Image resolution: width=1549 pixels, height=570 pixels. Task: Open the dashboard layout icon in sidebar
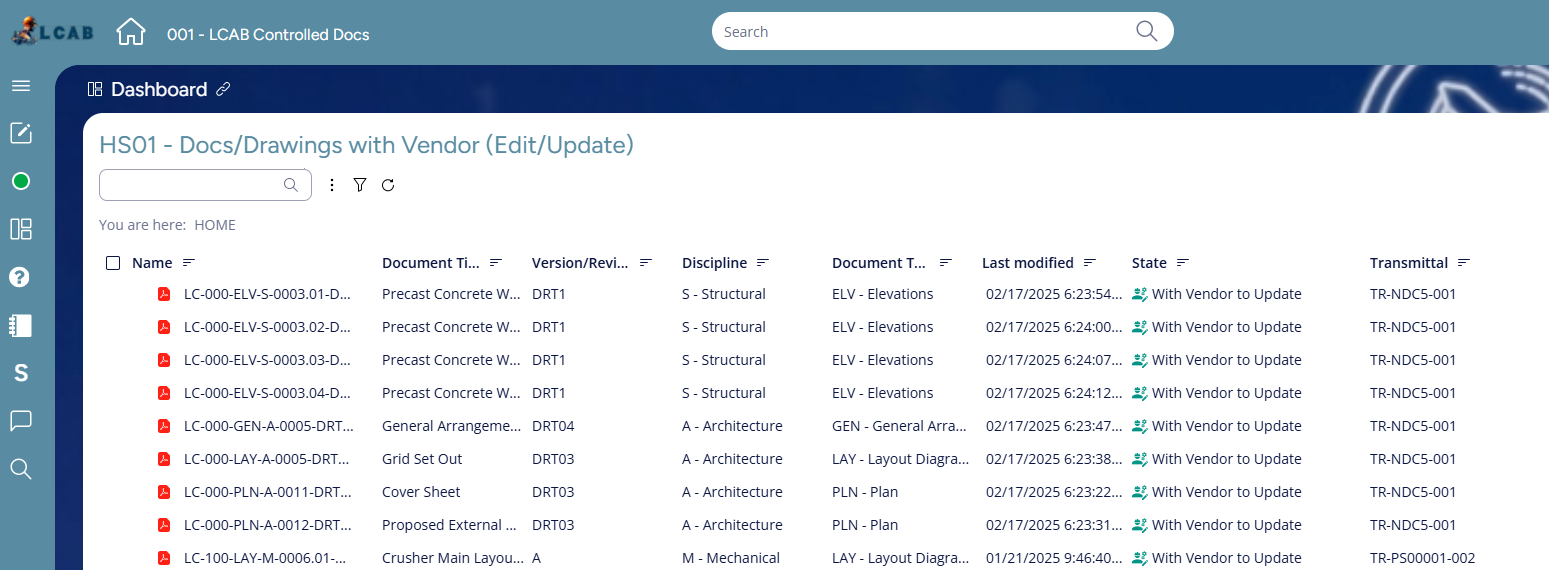coord(21,229)
